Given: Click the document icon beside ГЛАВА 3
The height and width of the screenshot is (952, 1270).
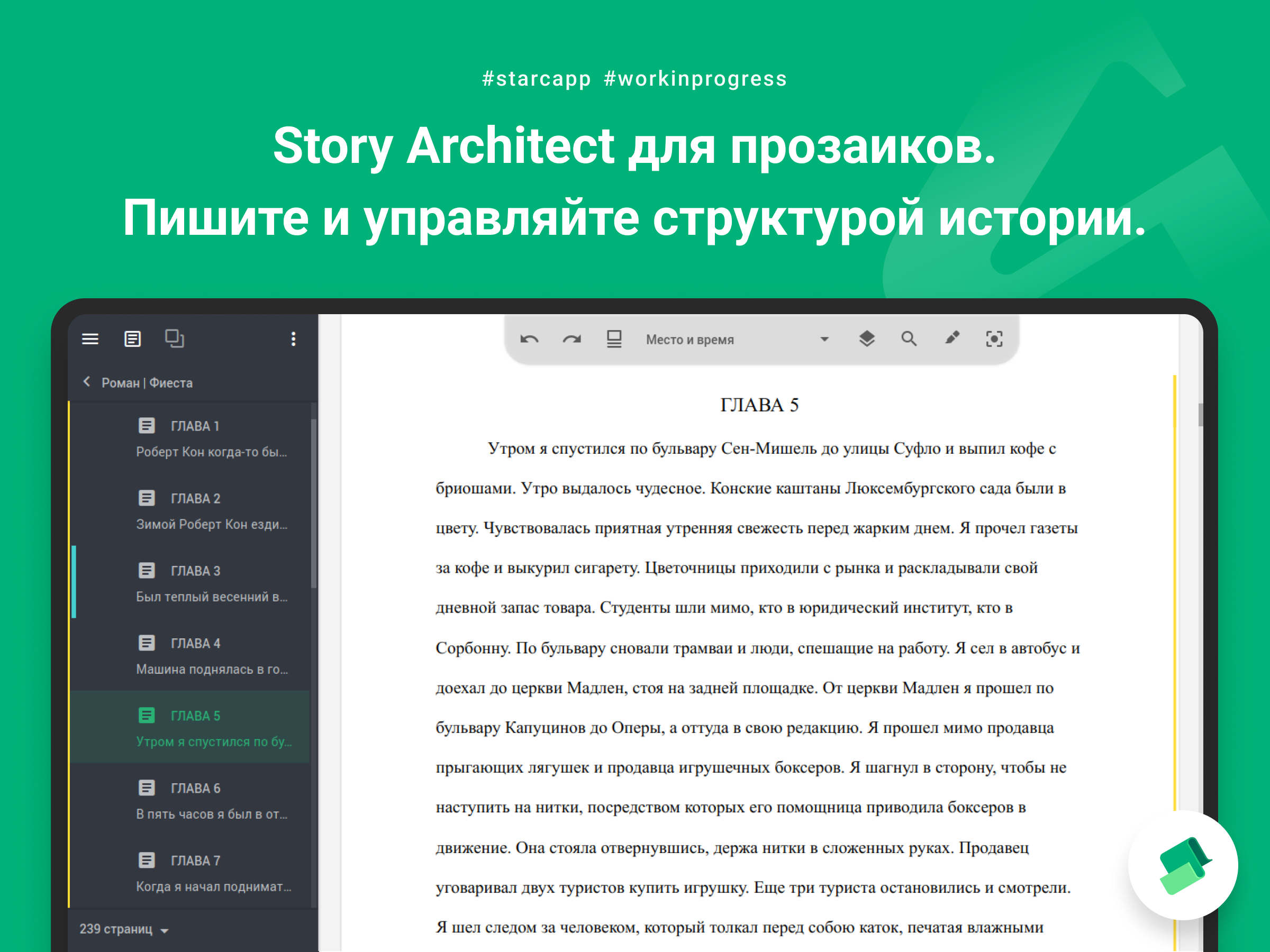Looking at the screenshot, I should tap(147, 570).
